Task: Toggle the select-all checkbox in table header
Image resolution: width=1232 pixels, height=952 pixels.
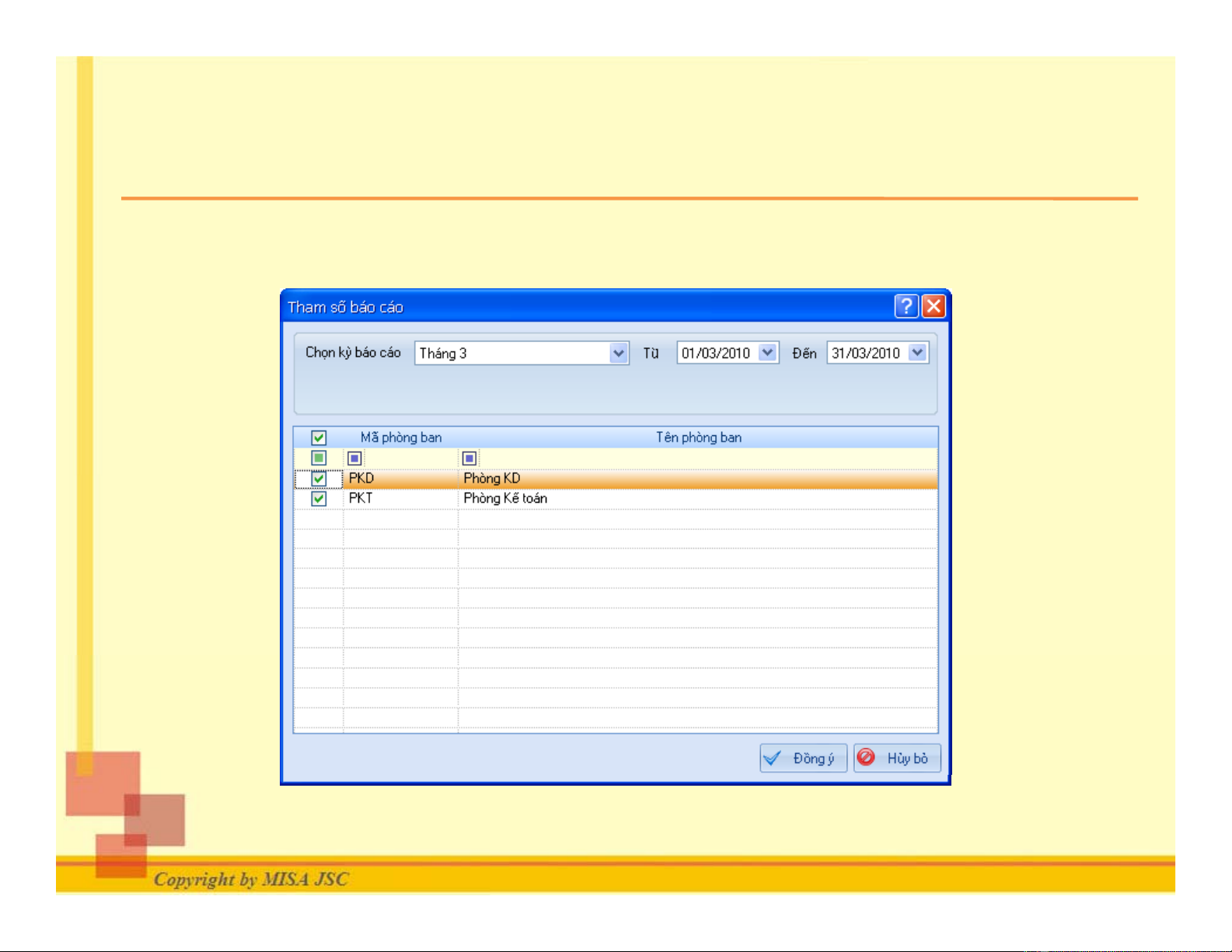Action: 319,438
